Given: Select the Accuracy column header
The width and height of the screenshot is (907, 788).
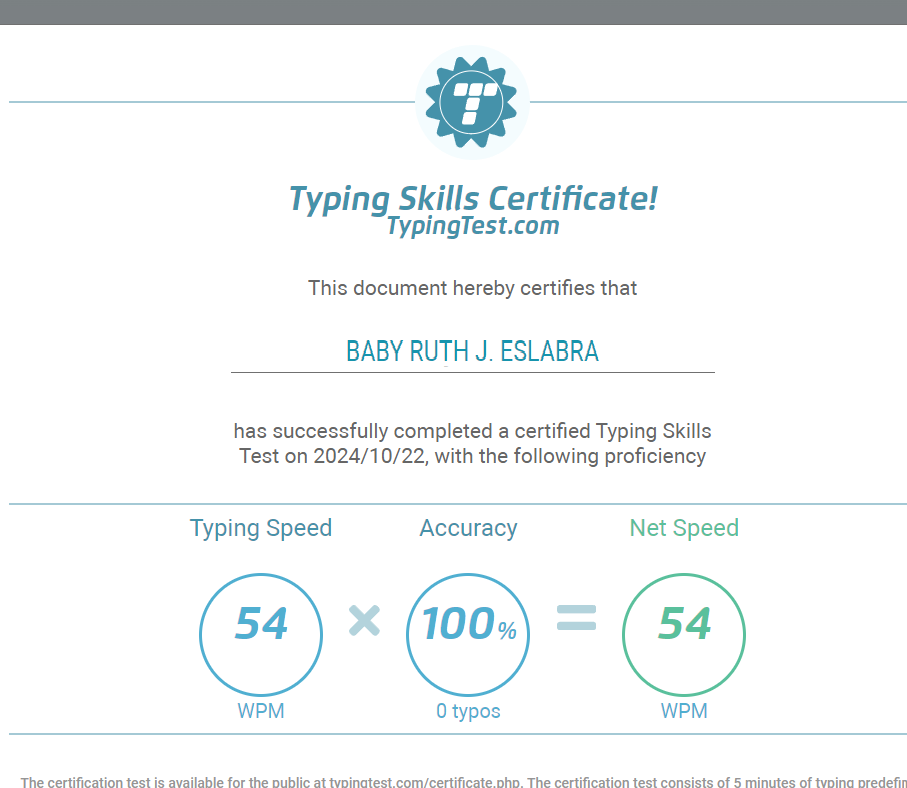Looking at the screenshot, I should pos(468,528).
